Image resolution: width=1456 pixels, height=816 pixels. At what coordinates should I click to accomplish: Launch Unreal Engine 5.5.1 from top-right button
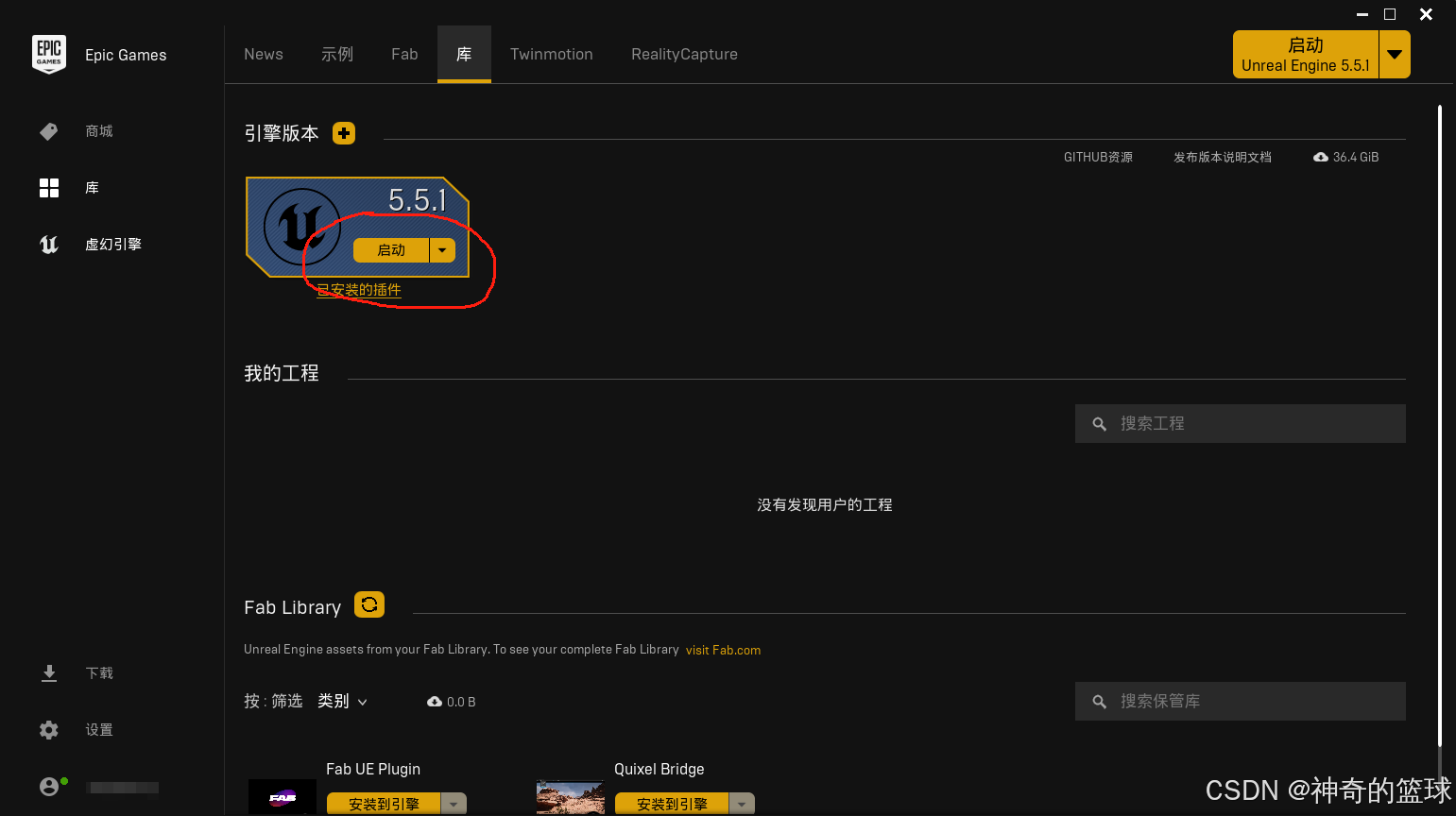[1306, 54]
